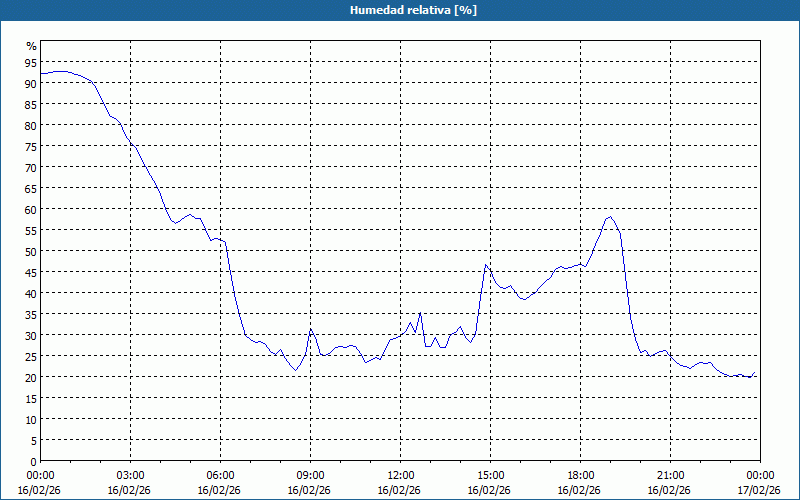The height and width of the screenshot is (500, 800).
Task: Click the 75 tick label on the y-axis
Action: 31,146
